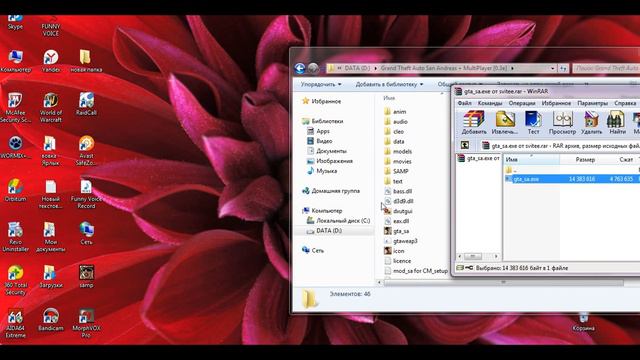
Task: Open WinRAR Избранное menu
Action: (x=556, y=103)
